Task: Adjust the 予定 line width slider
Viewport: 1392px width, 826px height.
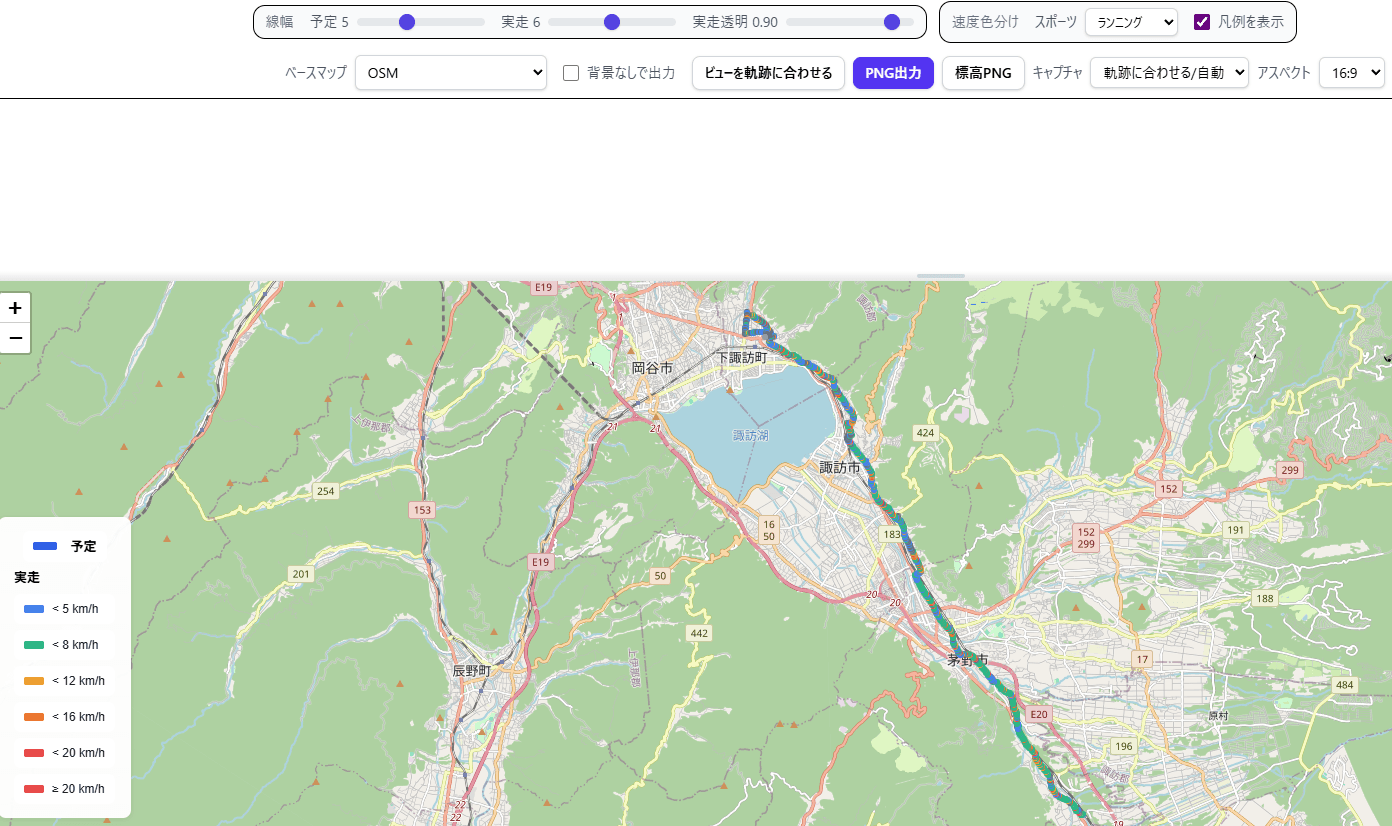Action: pos(420,22)
